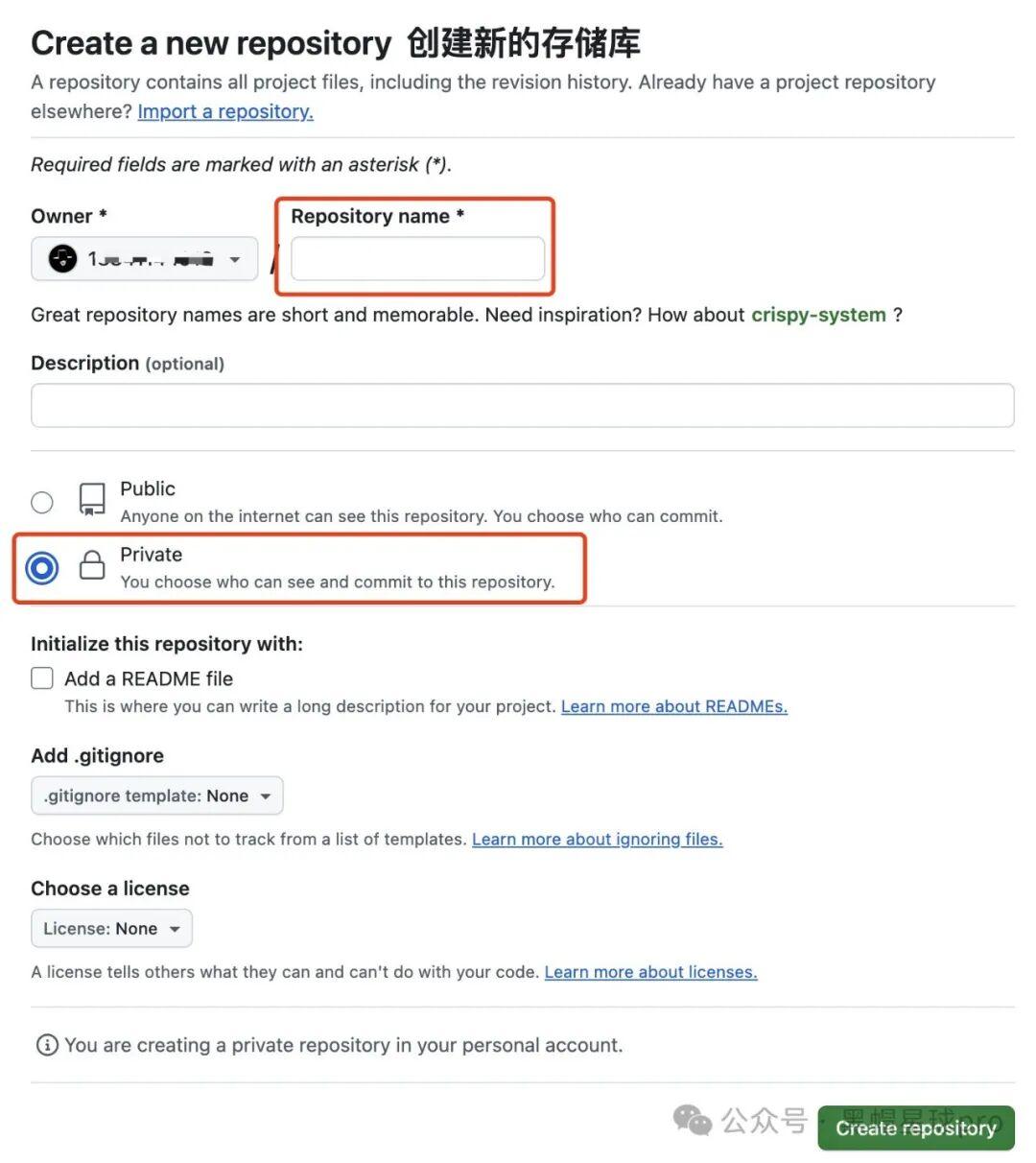Screen dimensions: 1036x1163
Task: Open the Owner dropdown
Action: click(x=145, y=259)
